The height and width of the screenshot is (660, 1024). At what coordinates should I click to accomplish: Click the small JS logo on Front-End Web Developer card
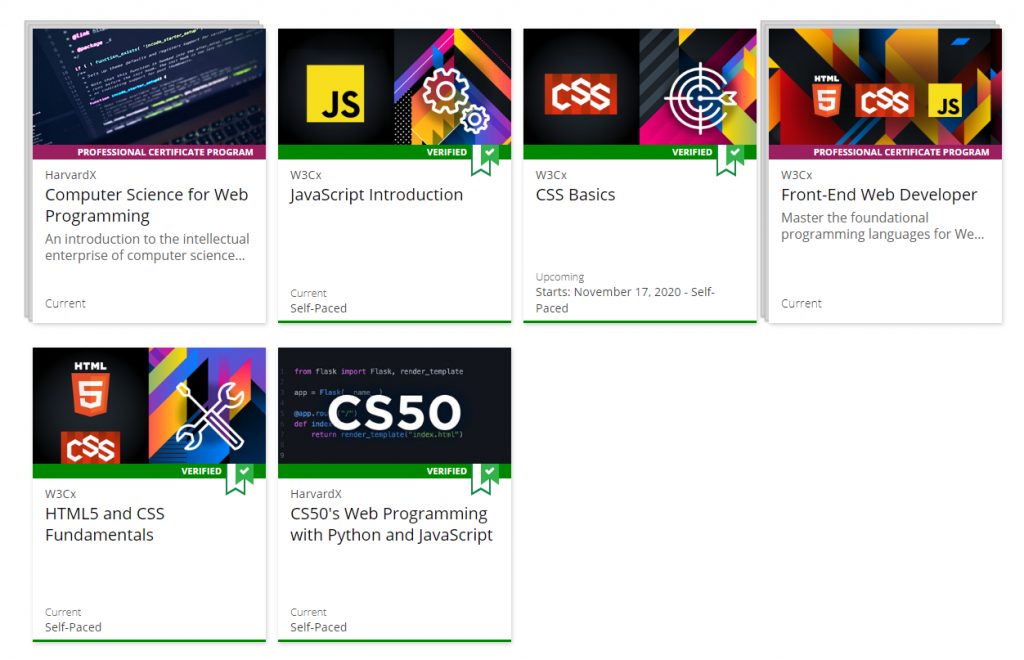click(x=945, y=101)
